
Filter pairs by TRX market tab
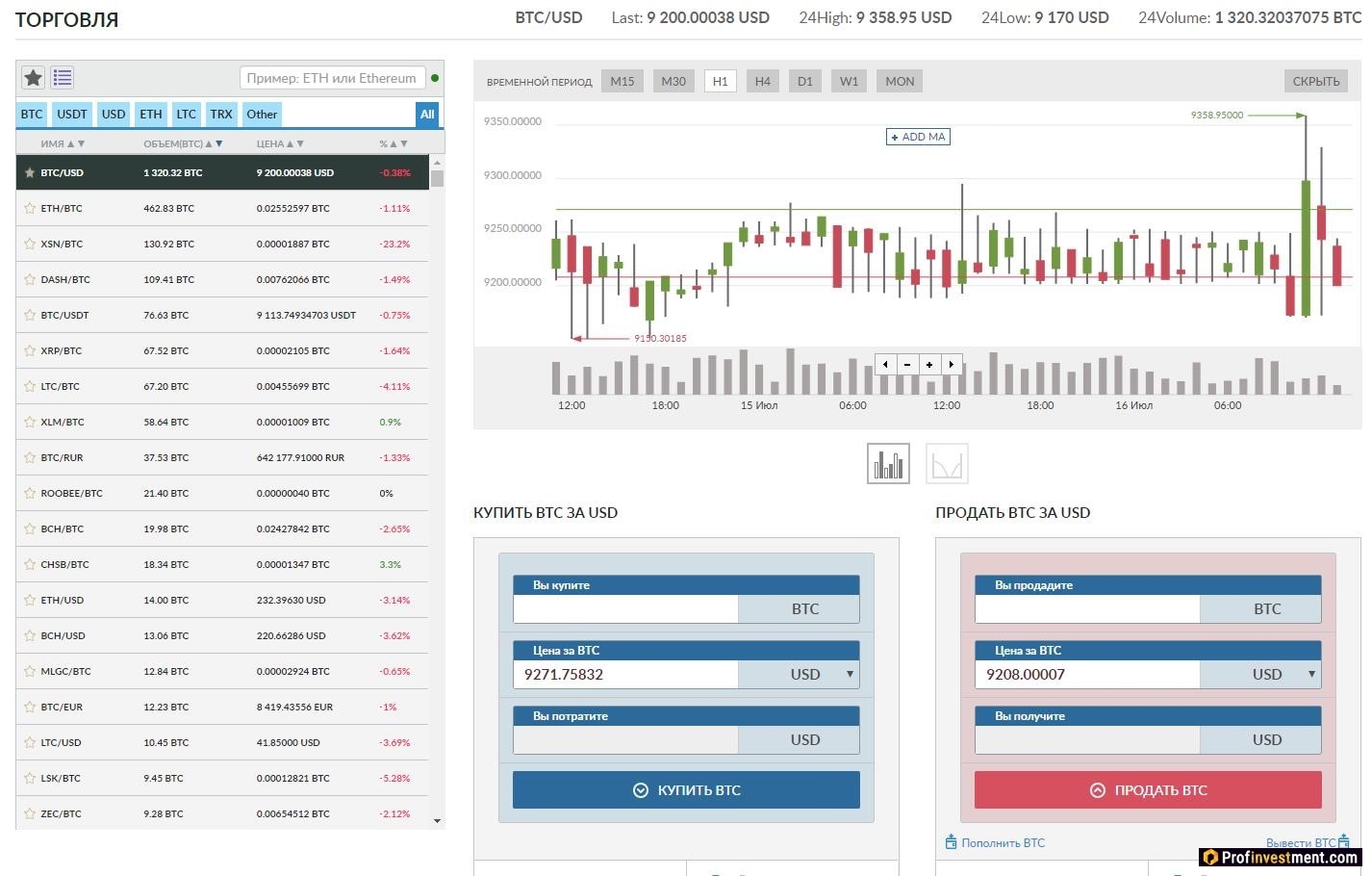221,114
